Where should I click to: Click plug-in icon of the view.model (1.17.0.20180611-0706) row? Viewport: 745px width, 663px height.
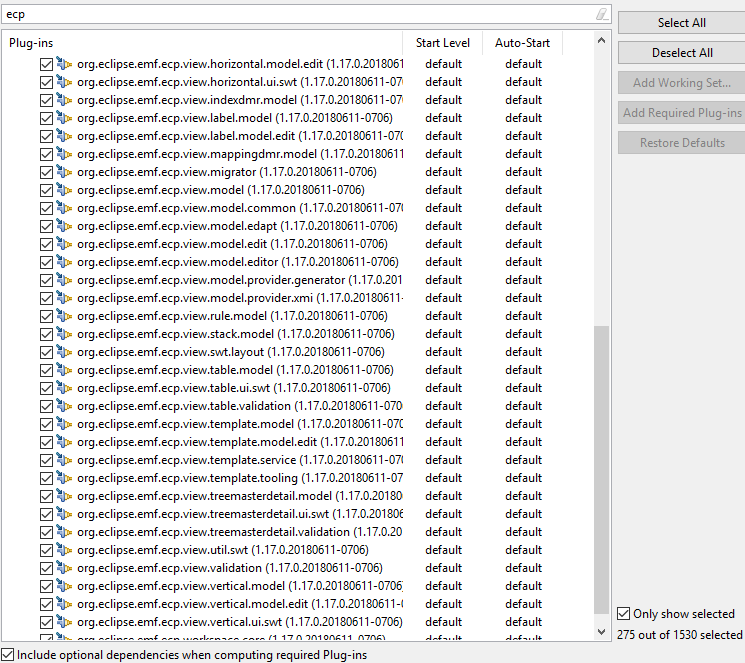click(64, 190)
